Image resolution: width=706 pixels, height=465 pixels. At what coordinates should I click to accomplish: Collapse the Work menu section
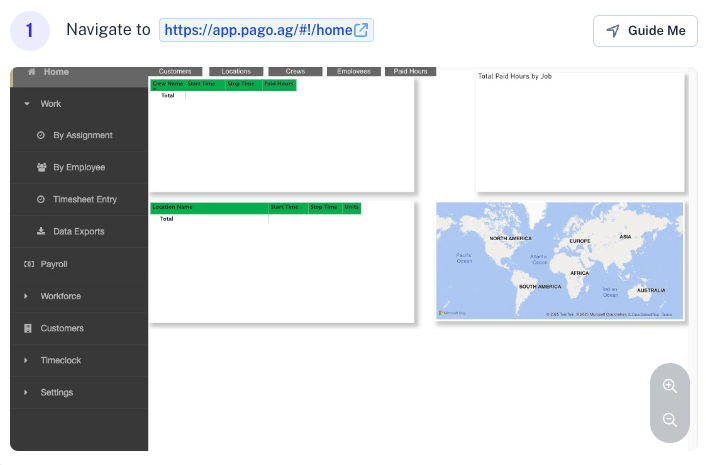click(27, 104)
